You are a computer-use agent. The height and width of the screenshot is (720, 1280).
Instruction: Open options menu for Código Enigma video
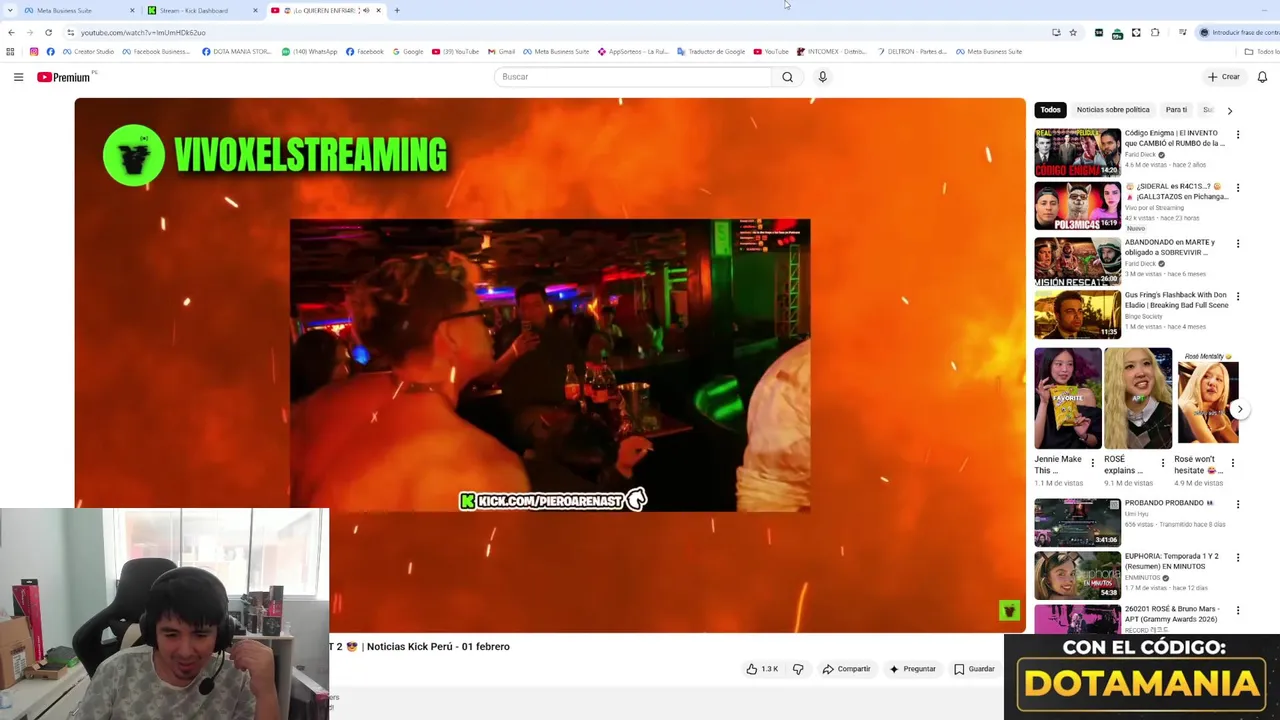tap(1237, 134)
